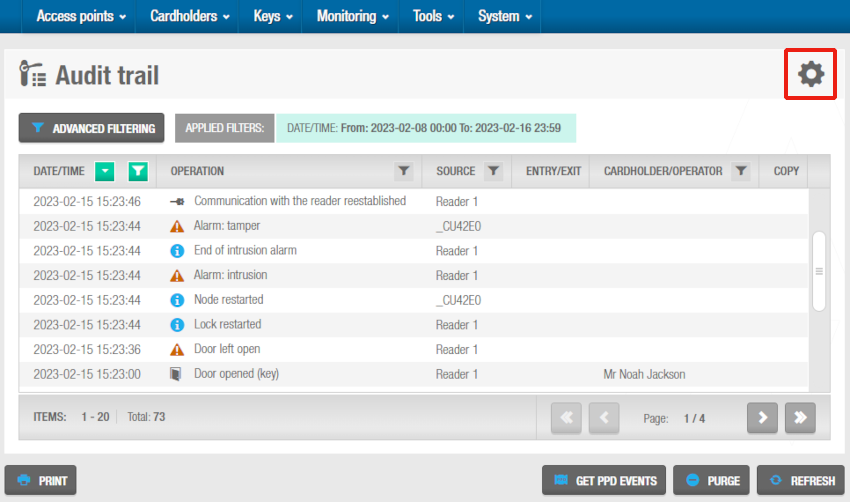Click the green DATE/TIME filter icon
Image resolution: width=850 pixels, height=502 pixels.
[138, 171]
